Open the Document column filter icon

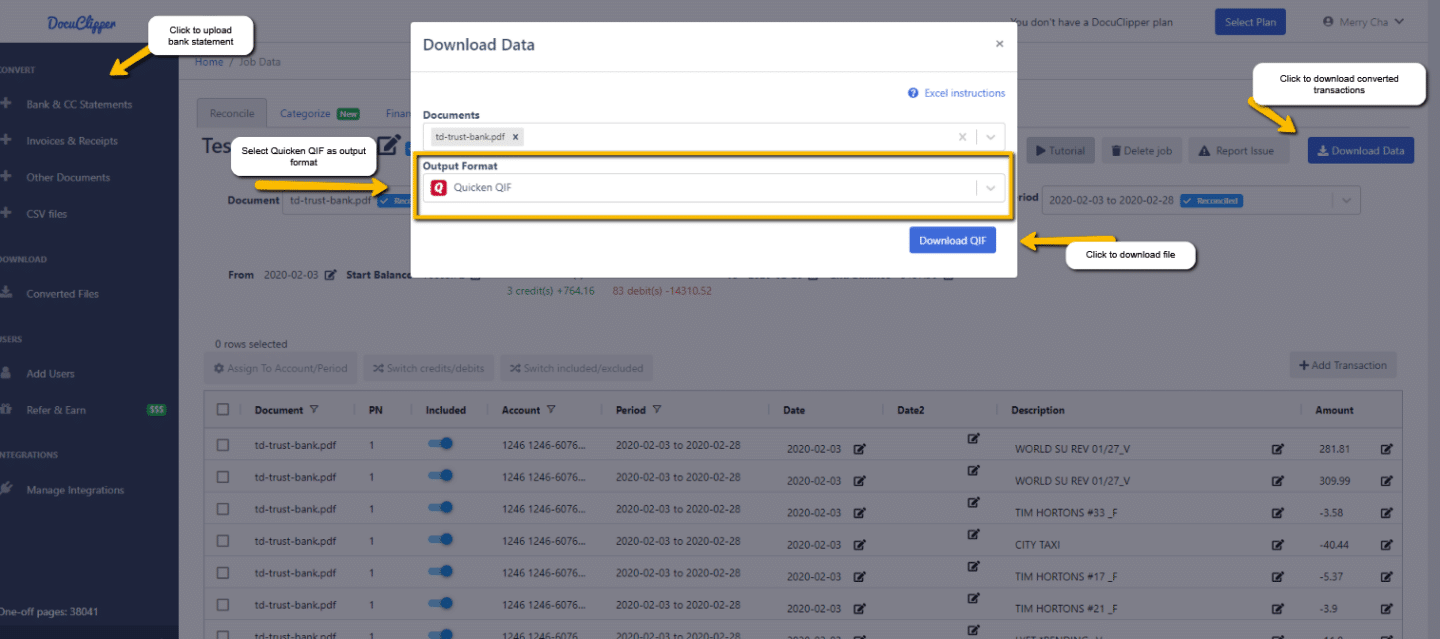[x=314, y=409]
